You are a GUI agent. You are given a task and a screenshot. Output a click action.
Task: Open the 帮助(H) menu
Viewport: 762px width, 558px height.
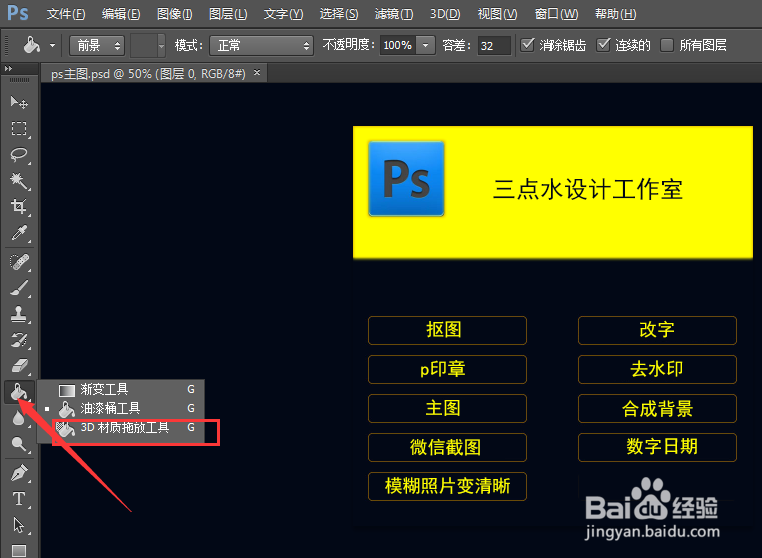(615, 14)
